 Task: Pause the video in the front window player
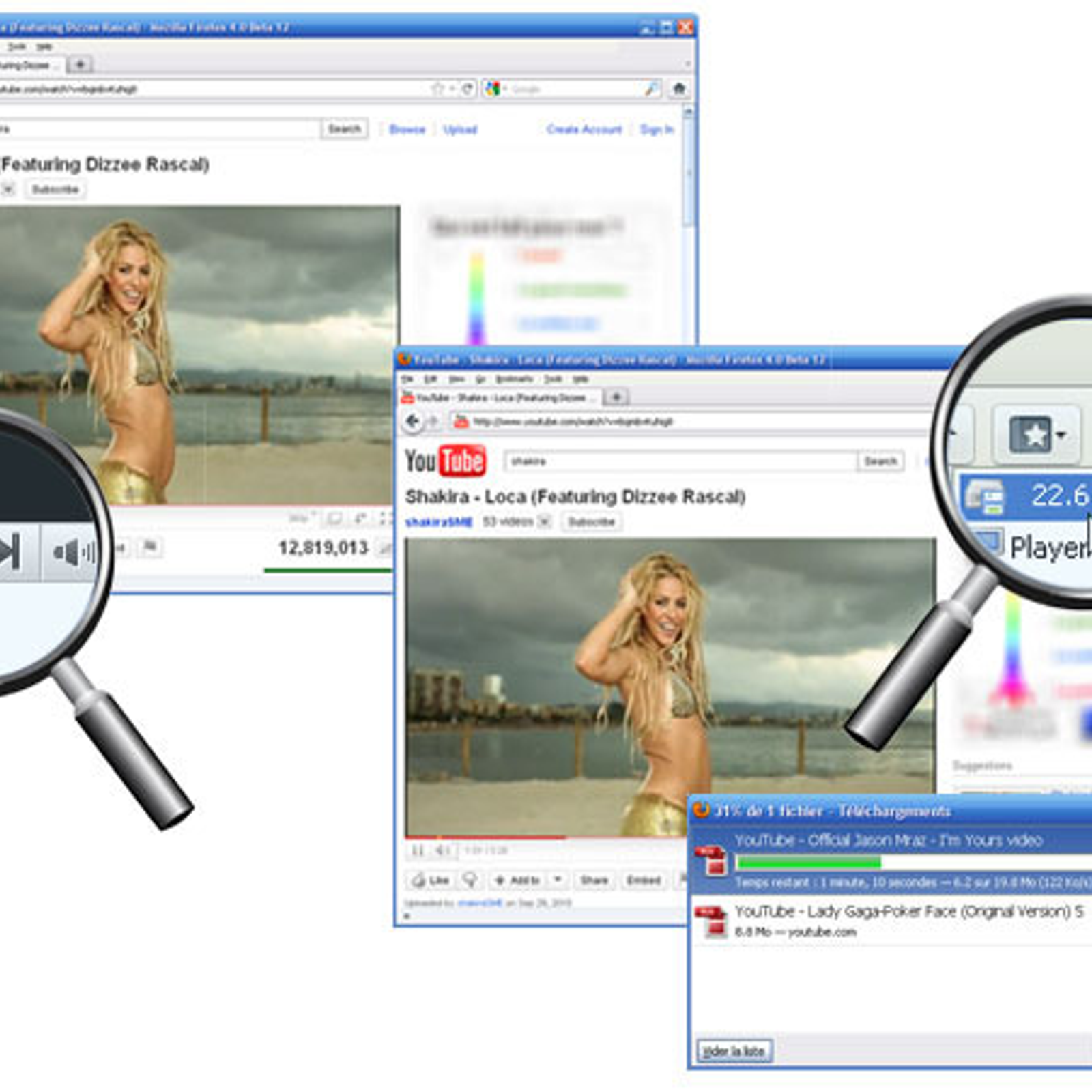click(x=418, y=850)
